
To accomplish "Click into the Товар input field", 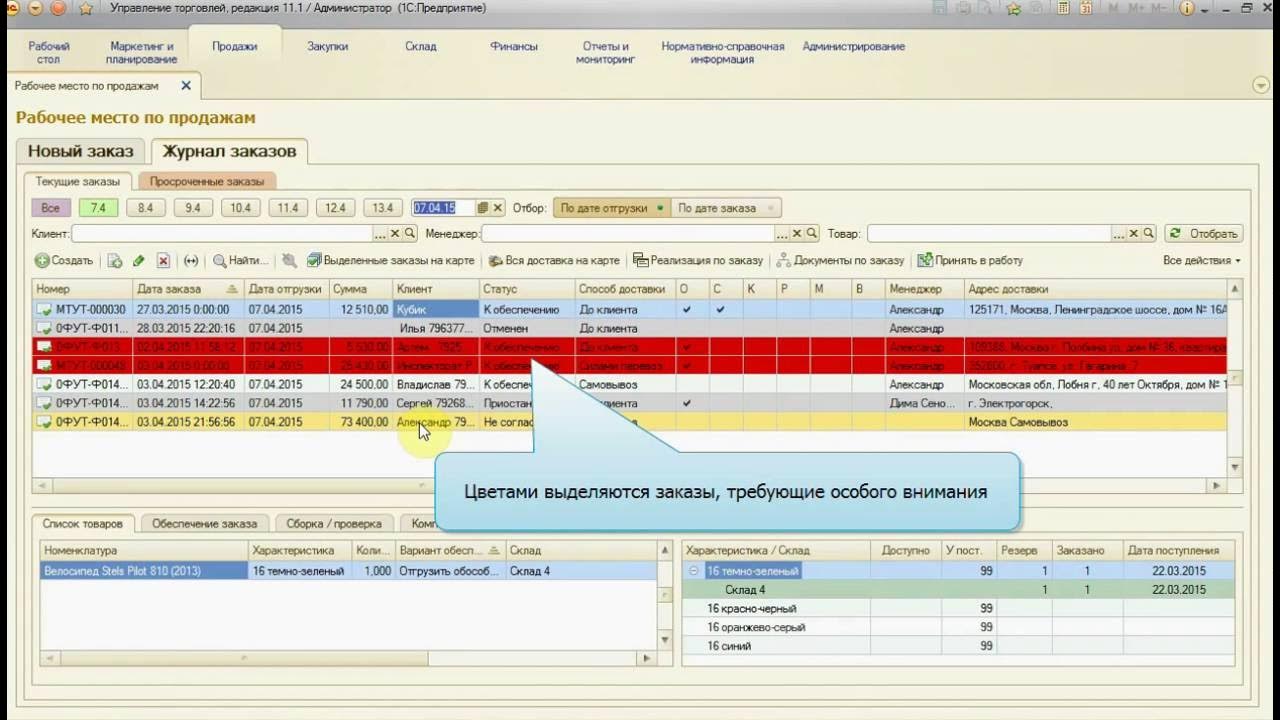I will (989, 233).
